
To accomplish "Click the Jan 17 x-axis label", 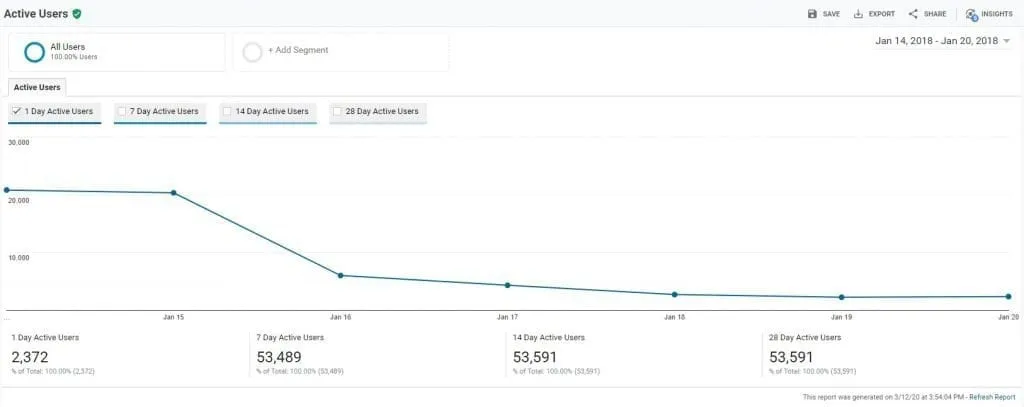I will point(507,317).
